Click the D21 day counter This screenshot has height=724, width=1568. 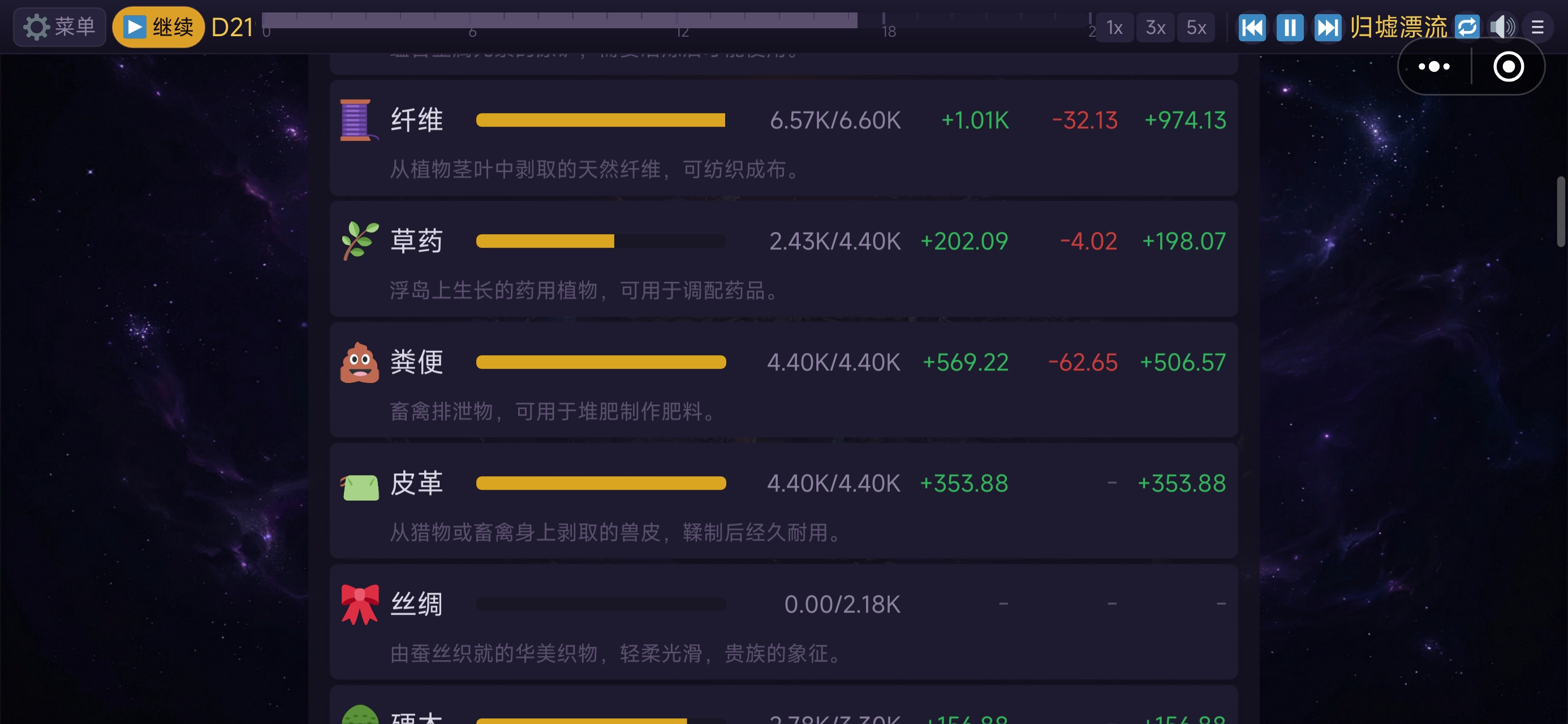click(x=232, y=27)
